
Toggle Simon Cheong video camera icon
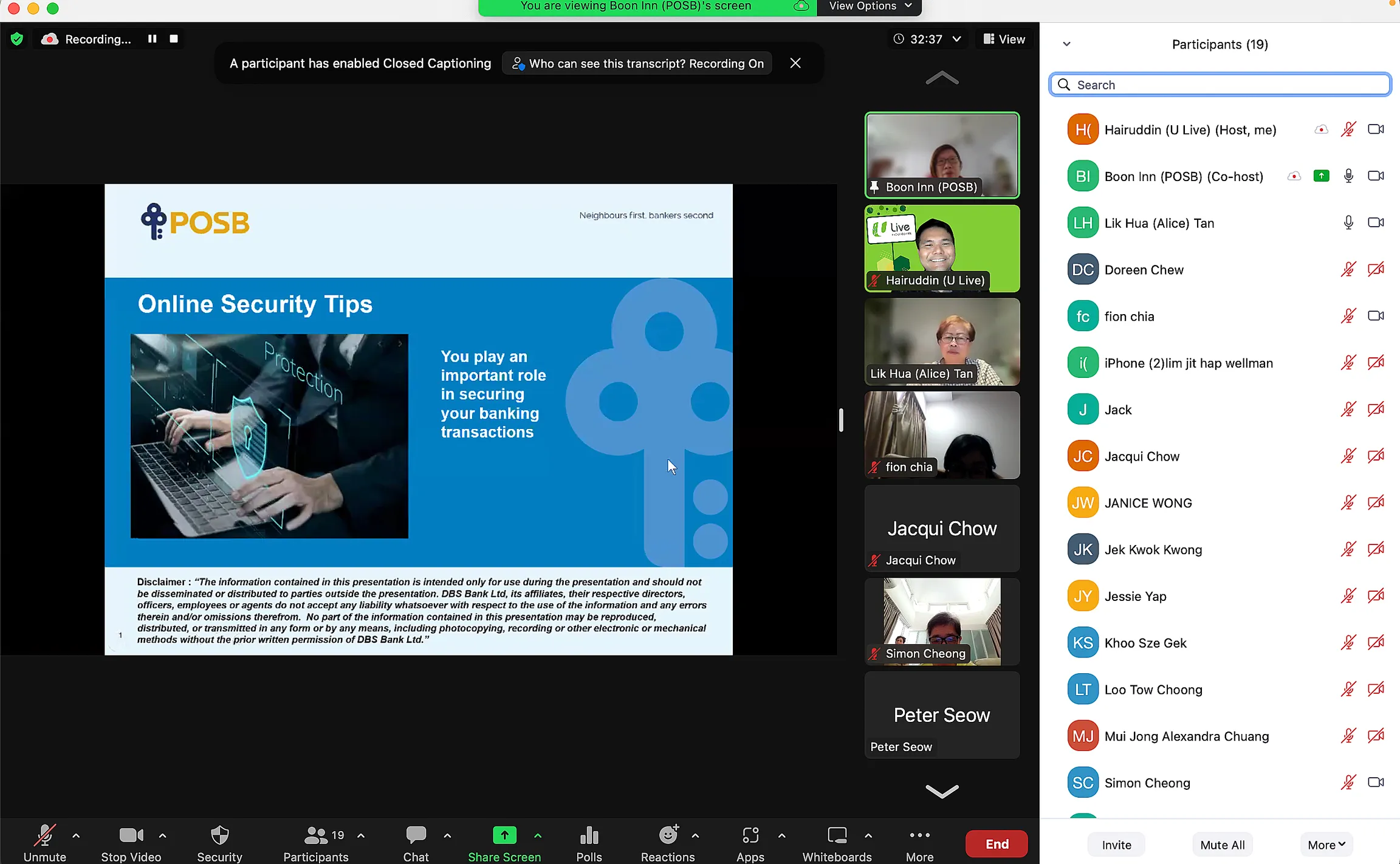pyautogui.click(x=1376, y=783)
